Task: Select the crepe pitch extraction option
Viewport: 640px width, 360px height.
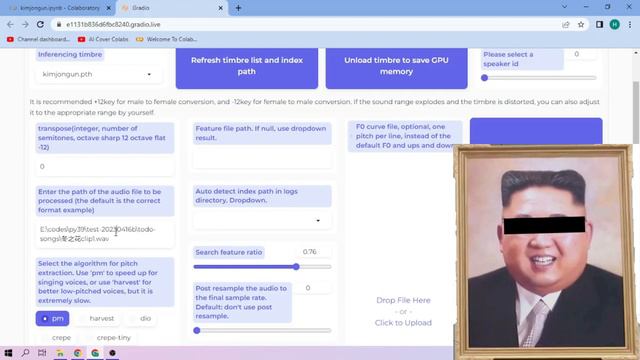Action: (x=56, y=338)
